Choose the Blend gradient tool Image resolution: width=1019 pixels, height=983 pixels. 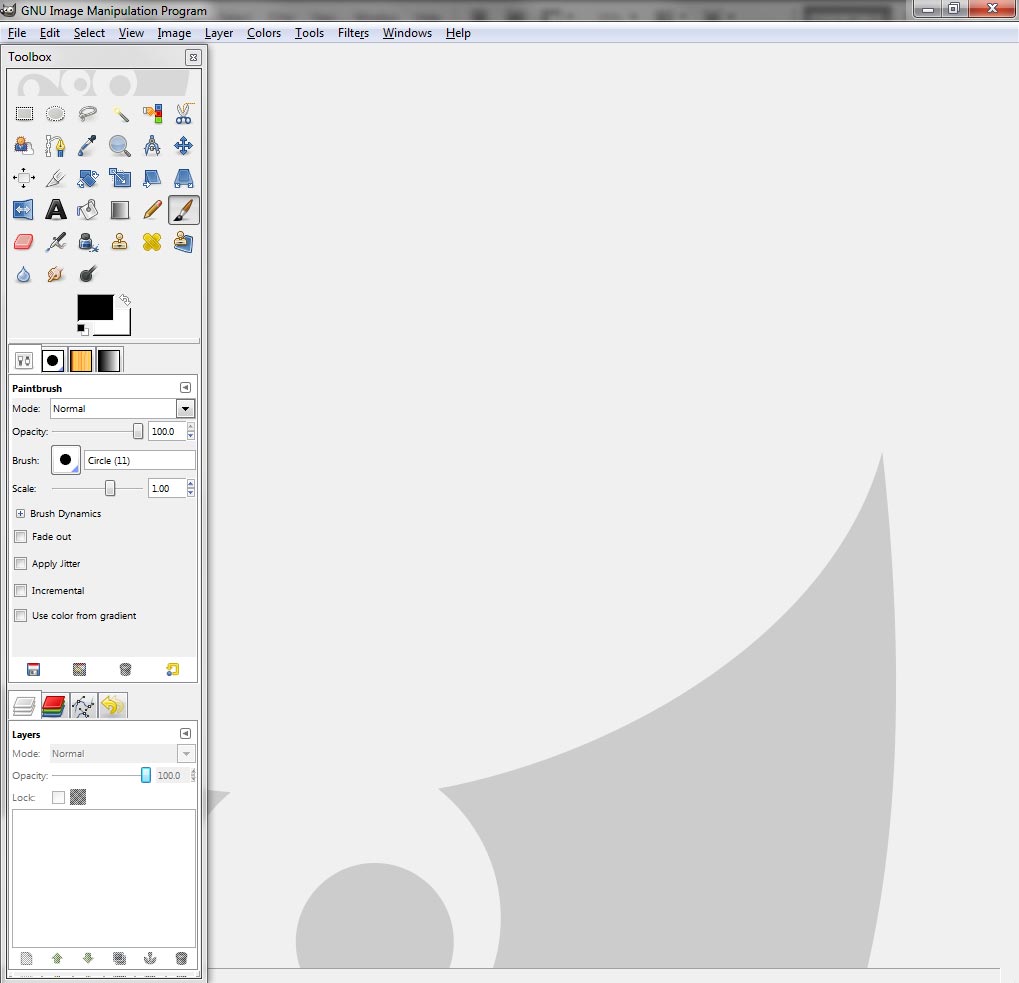(120, 210)
